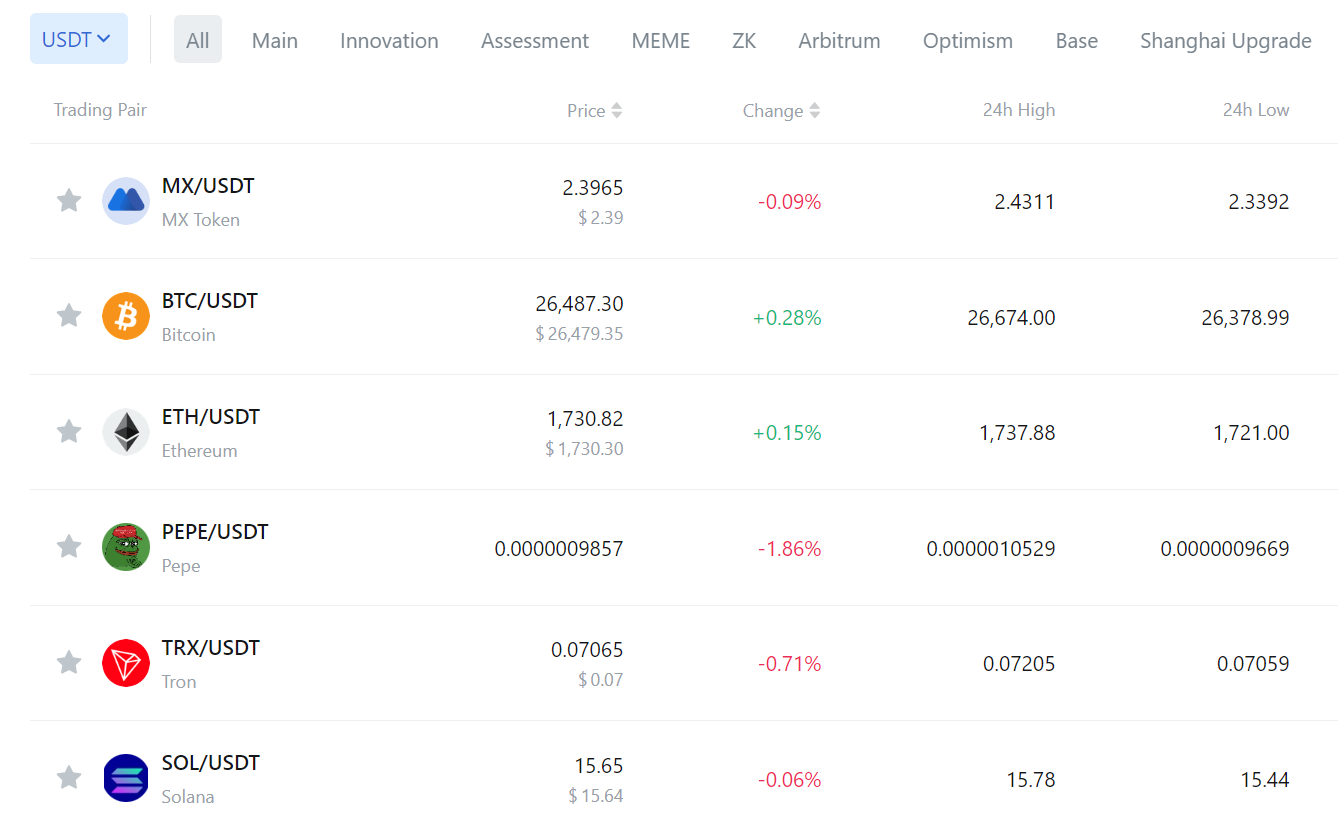Click the 24h High column header
Viewport: 1338px width, 827px height.
1018,110
